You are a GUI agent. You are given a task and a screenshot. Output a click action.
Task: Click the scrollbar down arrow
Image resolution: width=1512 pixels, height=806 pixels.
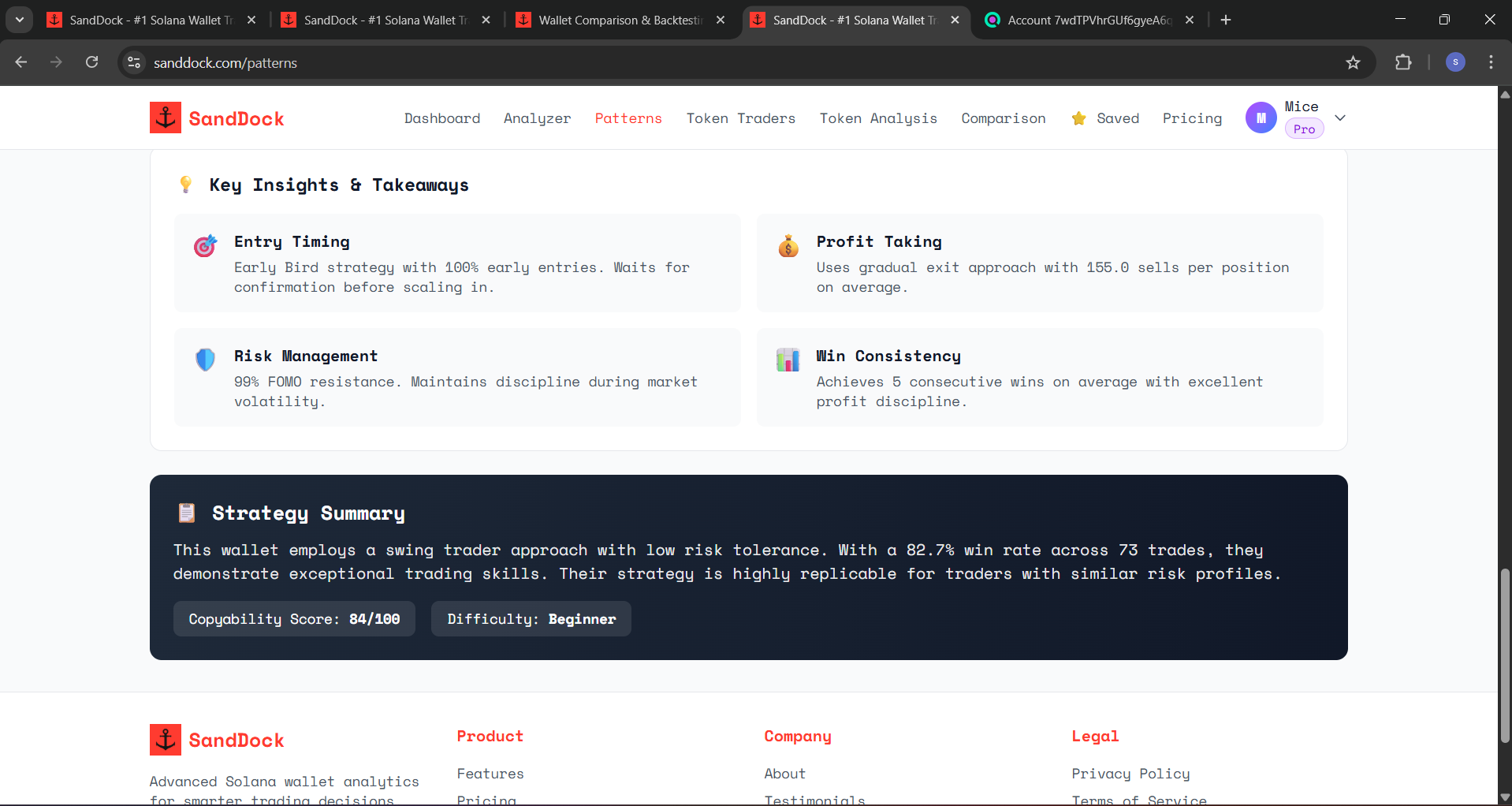(x=1505, y=797)
